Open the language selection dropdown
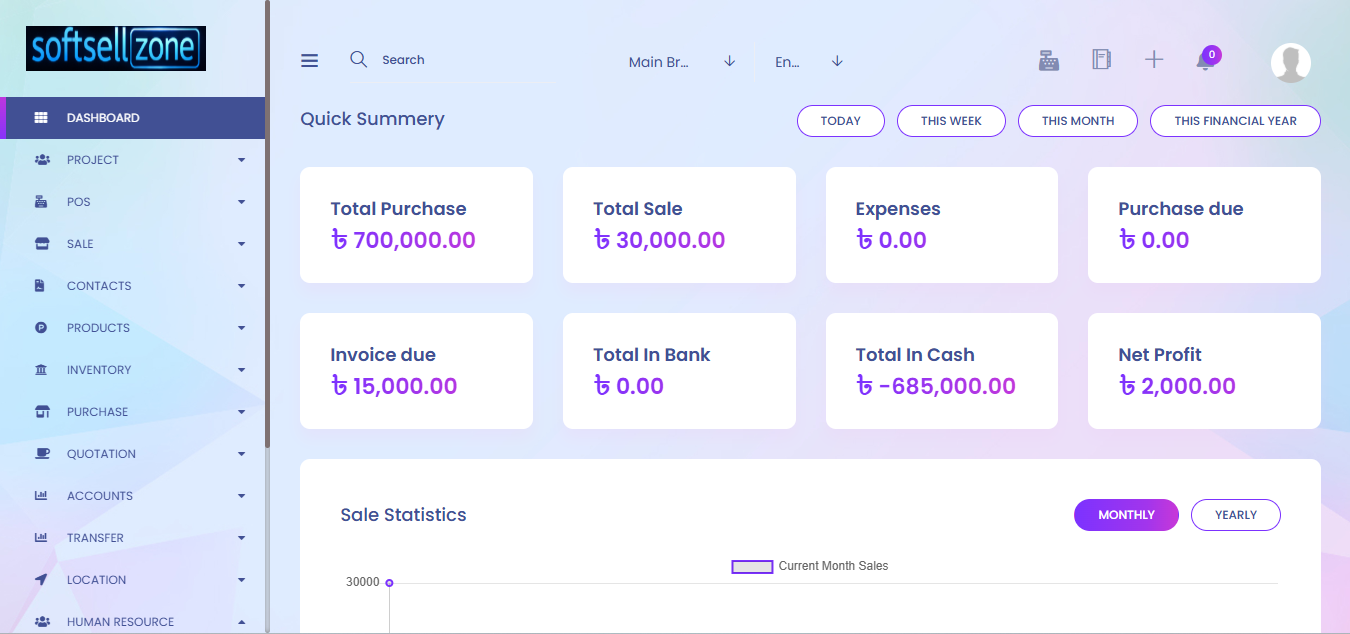This screenshot has width=1350, height=634. point(808,62)
